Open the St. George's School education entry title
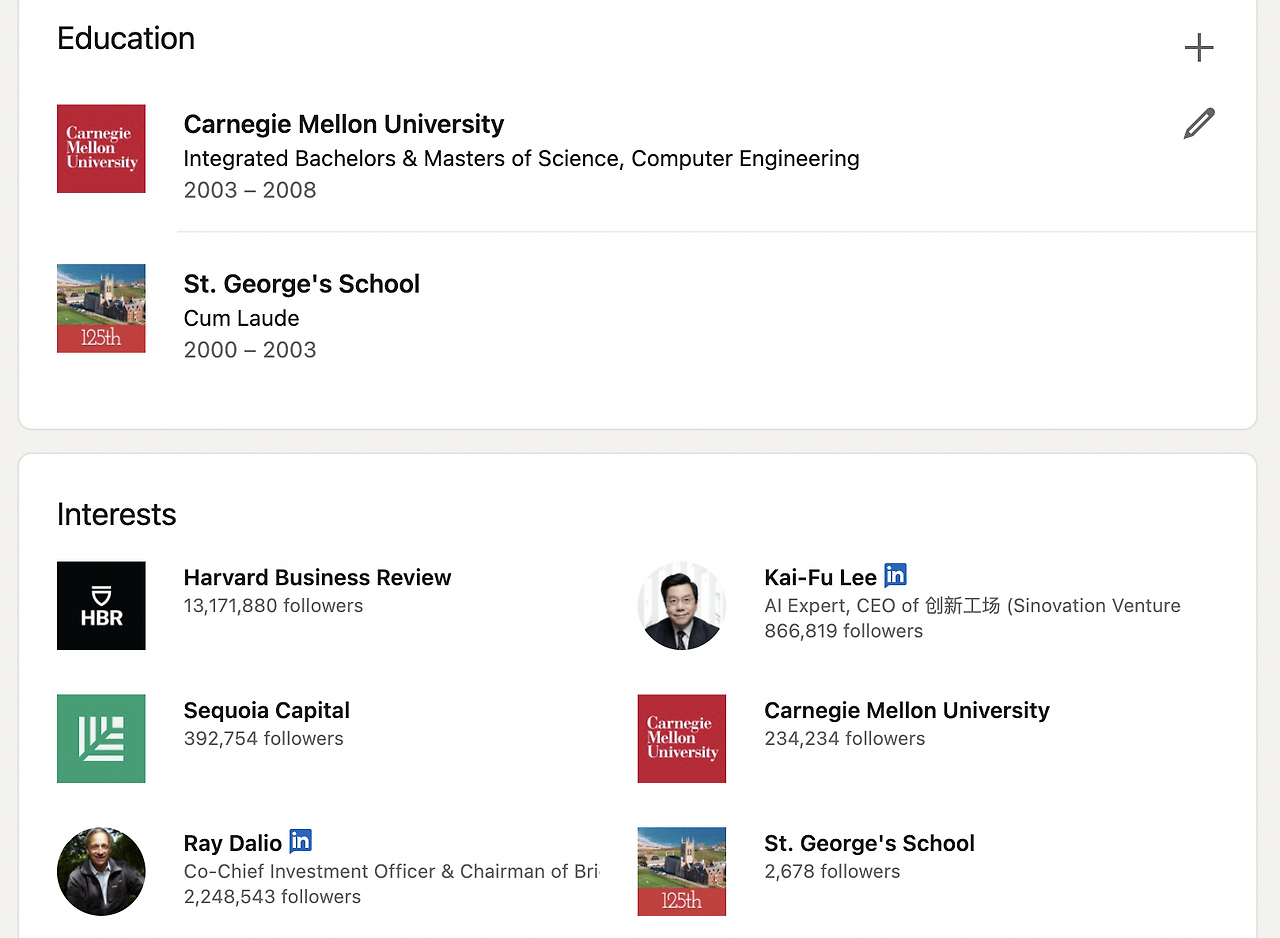1280x938 pixels. (x=301, y=284)
